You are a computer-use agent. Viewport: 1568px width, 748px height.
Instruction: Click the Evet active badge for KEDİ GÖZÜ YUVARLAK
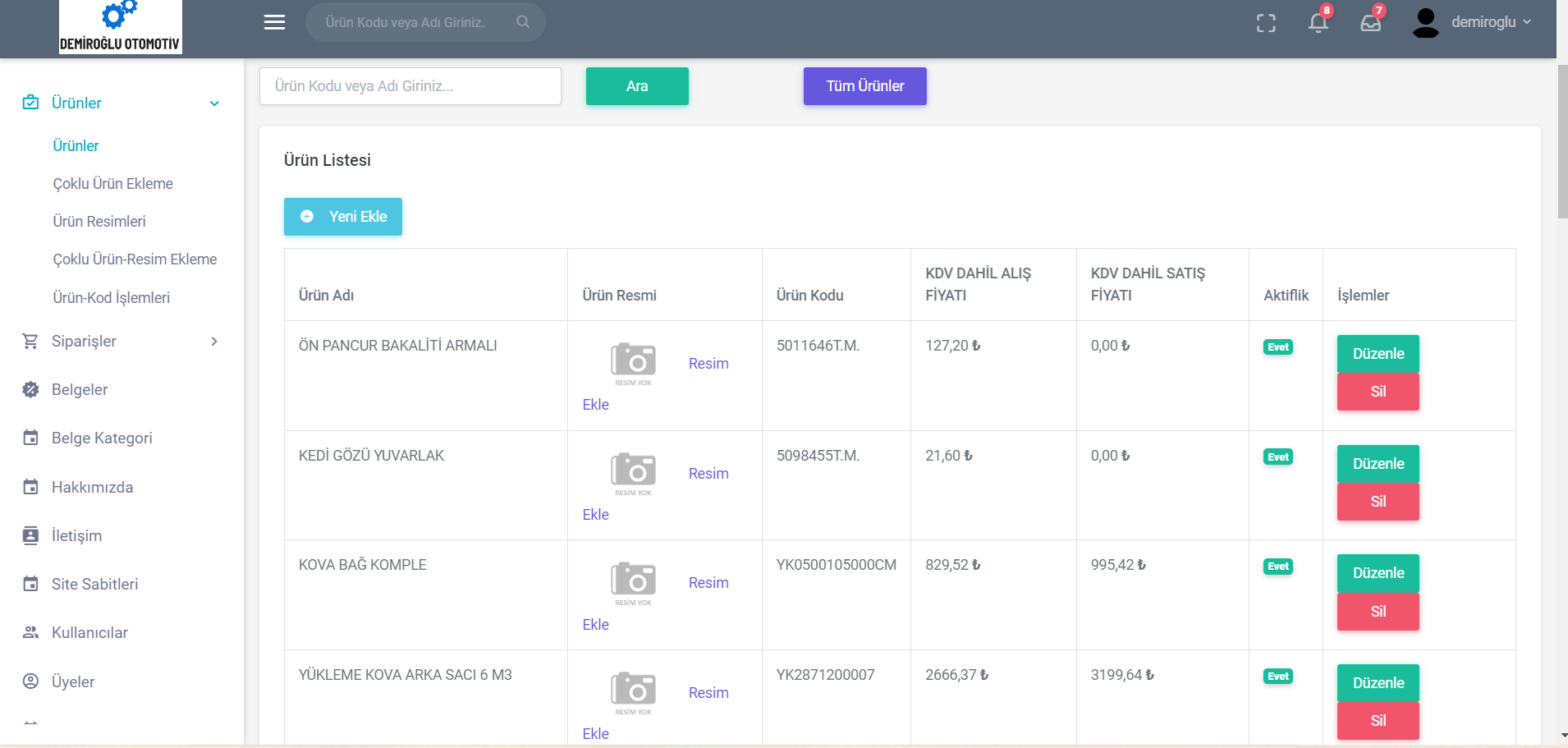click(x=1277, y=457)
